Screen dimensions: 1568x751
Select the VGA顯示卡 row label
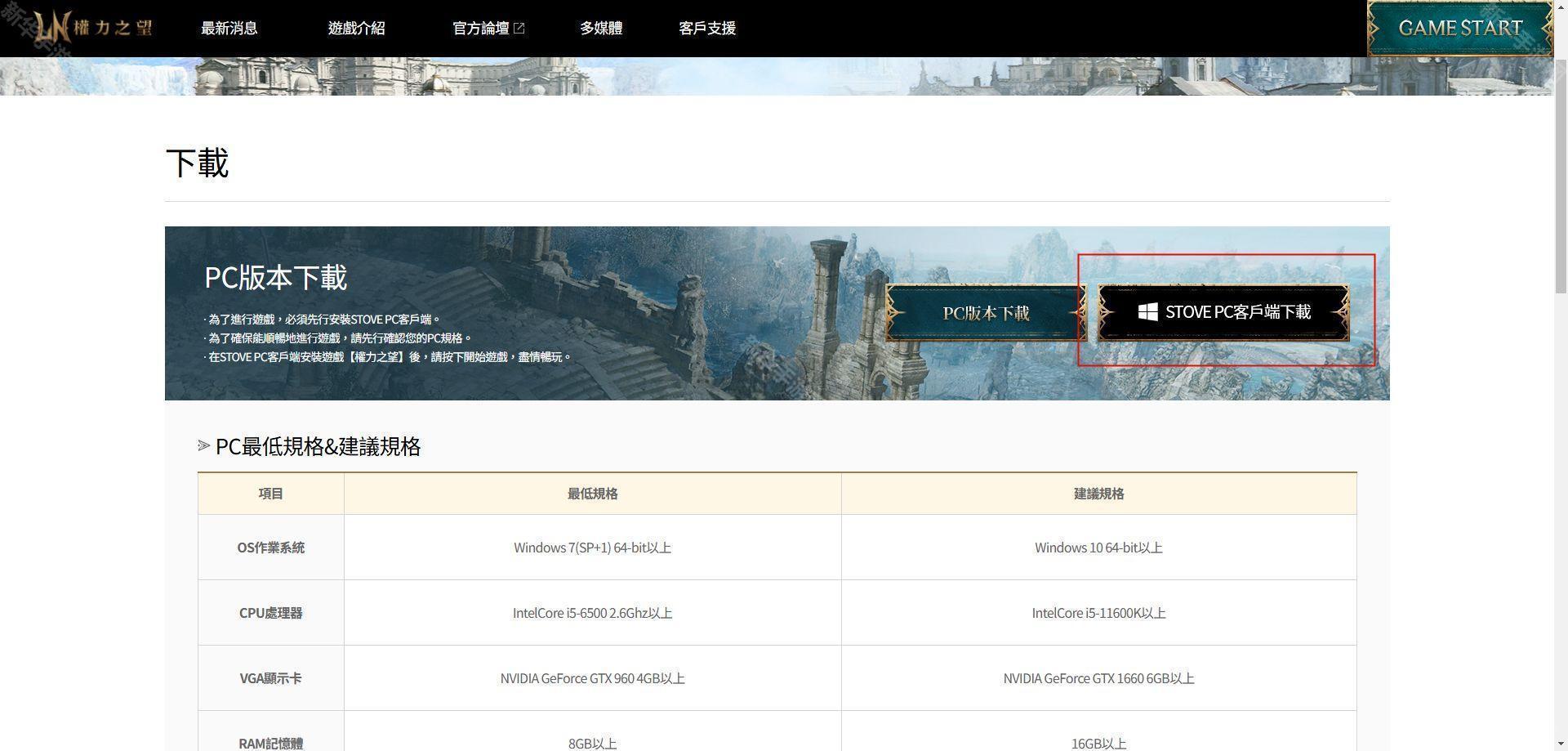[270, 678]
